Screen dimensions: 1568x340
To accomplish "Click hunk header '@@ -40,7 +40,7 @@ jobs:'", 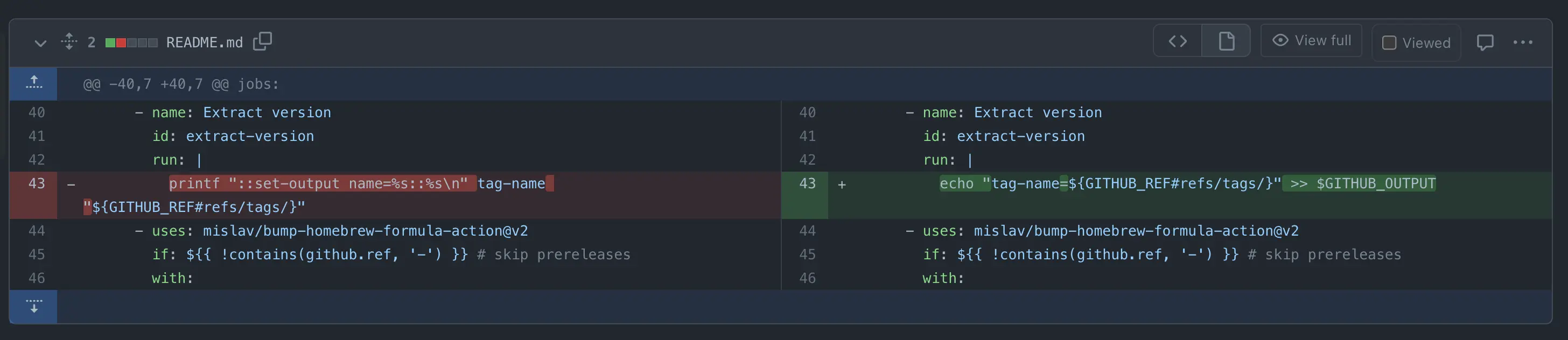I will point(181,84).
